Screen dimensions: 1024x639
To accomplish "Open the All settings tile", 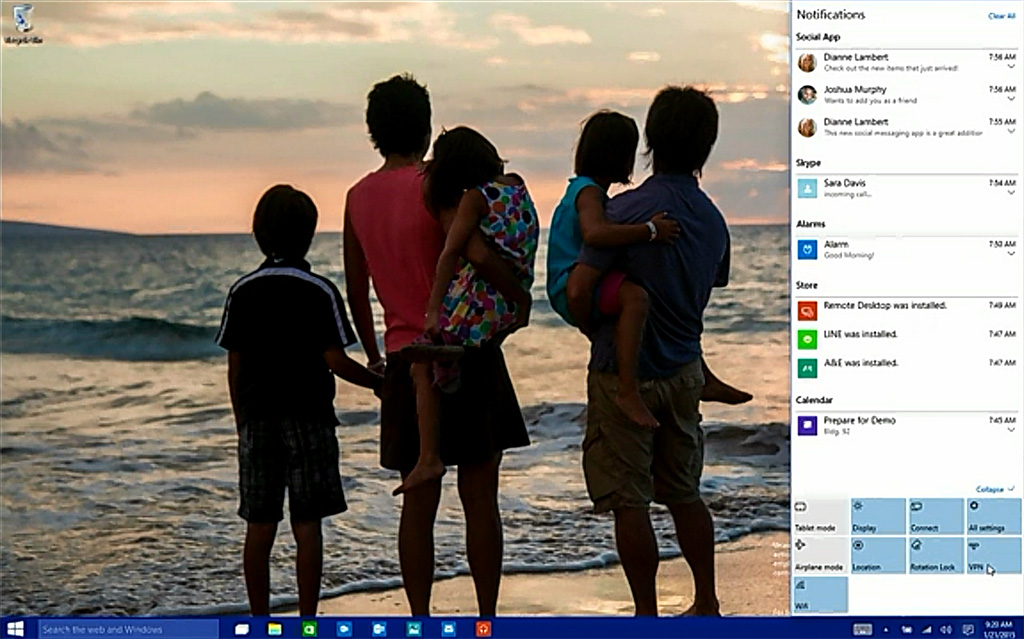I will 993,516.
